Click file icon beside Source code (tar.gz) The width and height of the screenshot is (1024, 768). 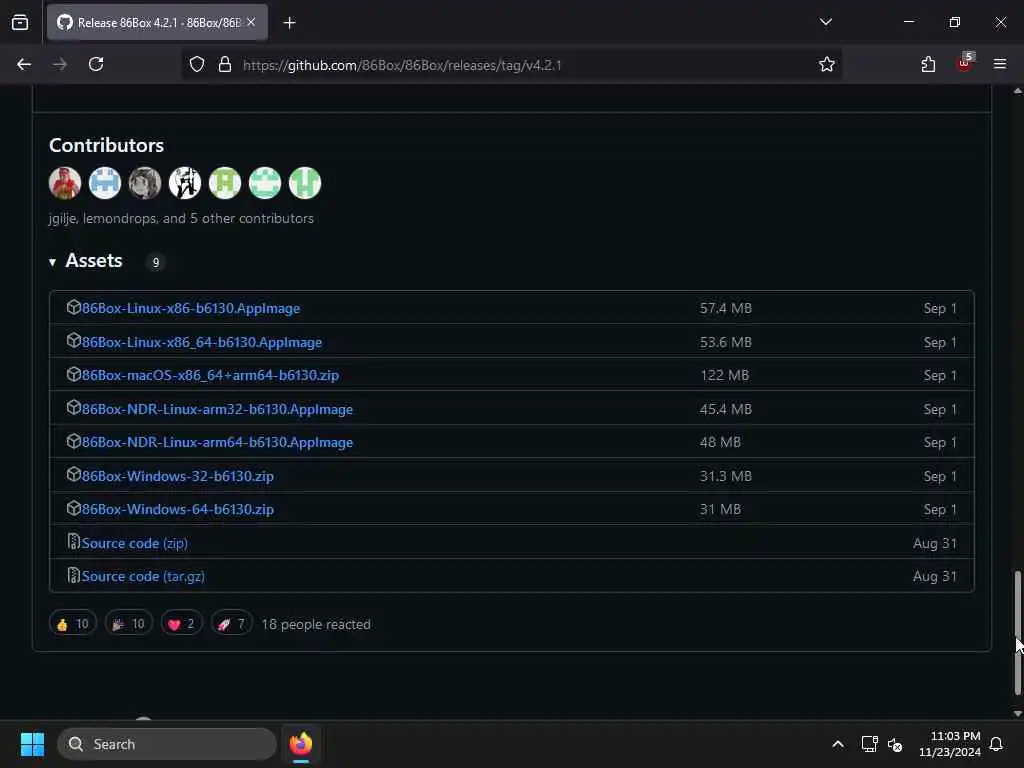pos(73,575)
